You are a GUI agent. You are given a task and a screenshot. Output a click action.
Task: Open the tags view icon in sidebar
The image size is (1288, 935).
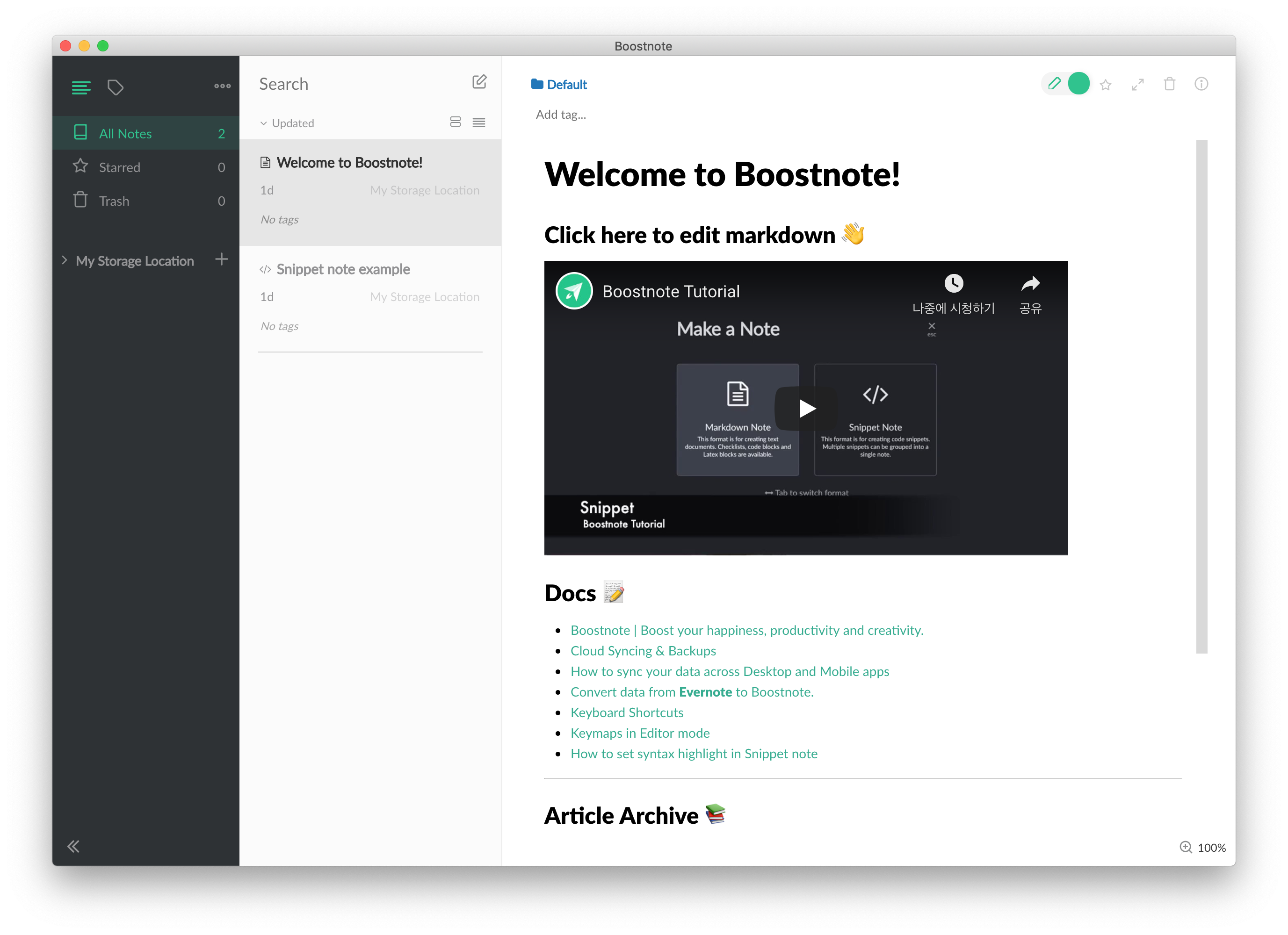pos(116,87)
